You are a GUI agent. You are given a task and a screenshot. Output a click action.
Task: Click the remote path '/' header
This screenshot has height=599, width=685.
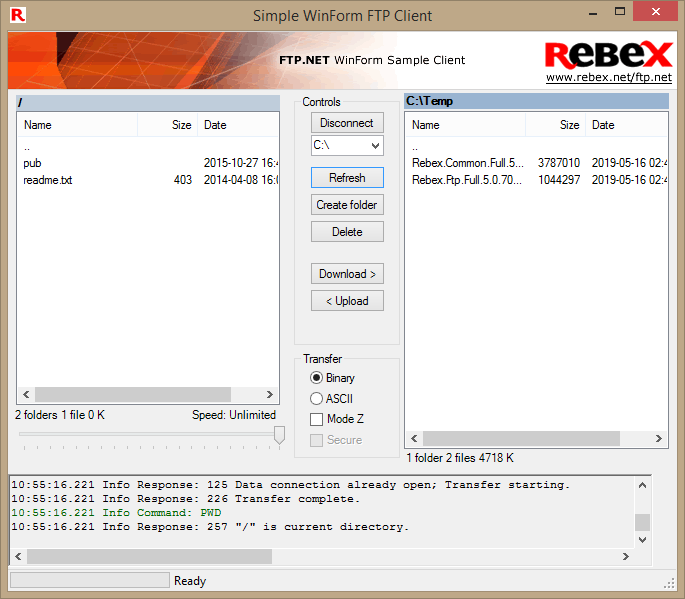(148, 103)
